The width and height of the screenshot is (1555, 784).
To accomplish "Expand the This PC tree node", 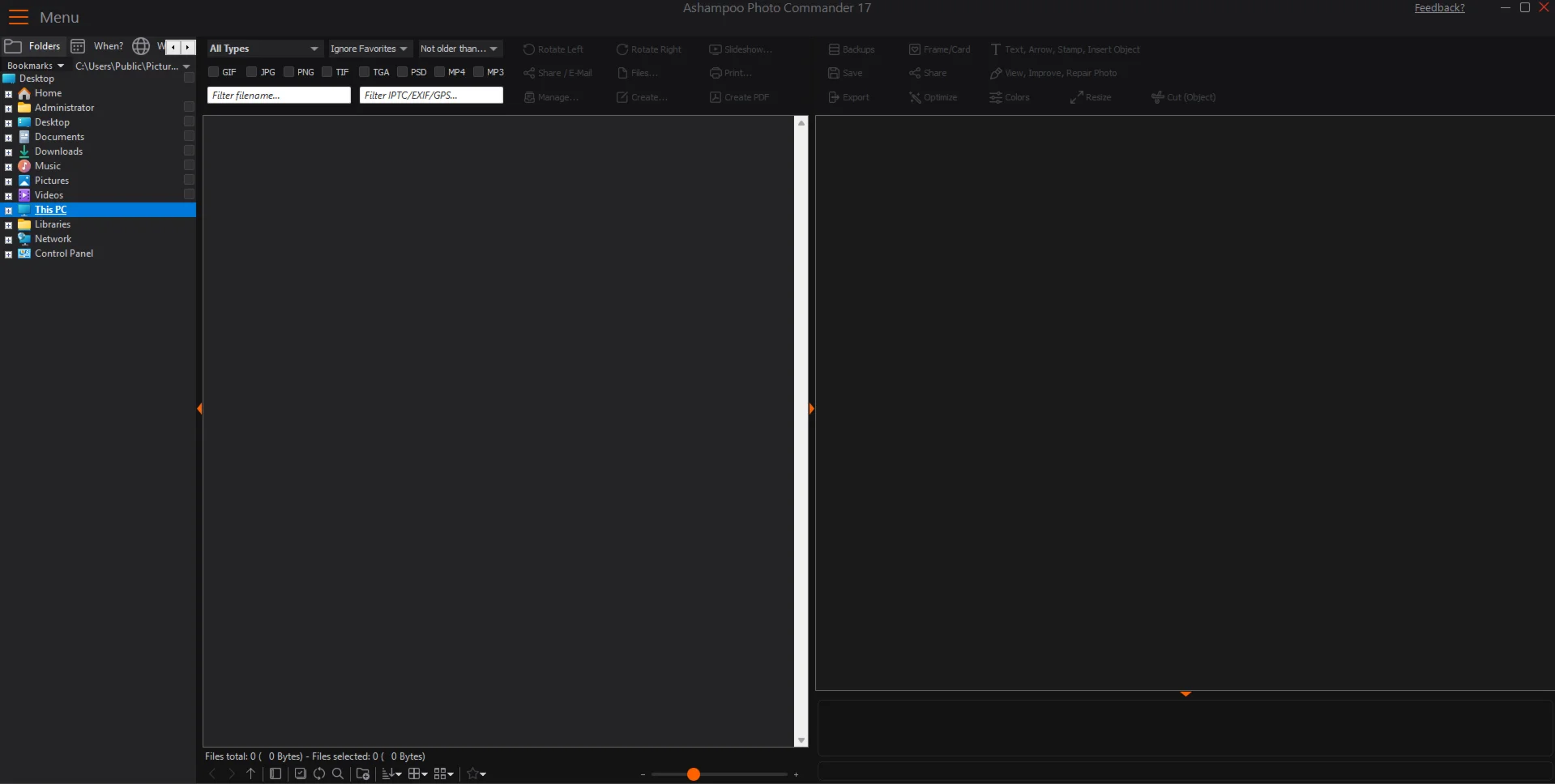I will click(x=9, y=211).
